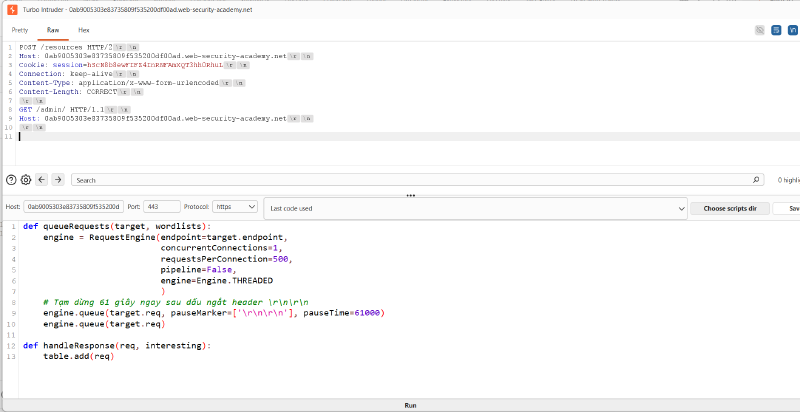
Task: Switch to the Hex tab
Action: (84, 30)
